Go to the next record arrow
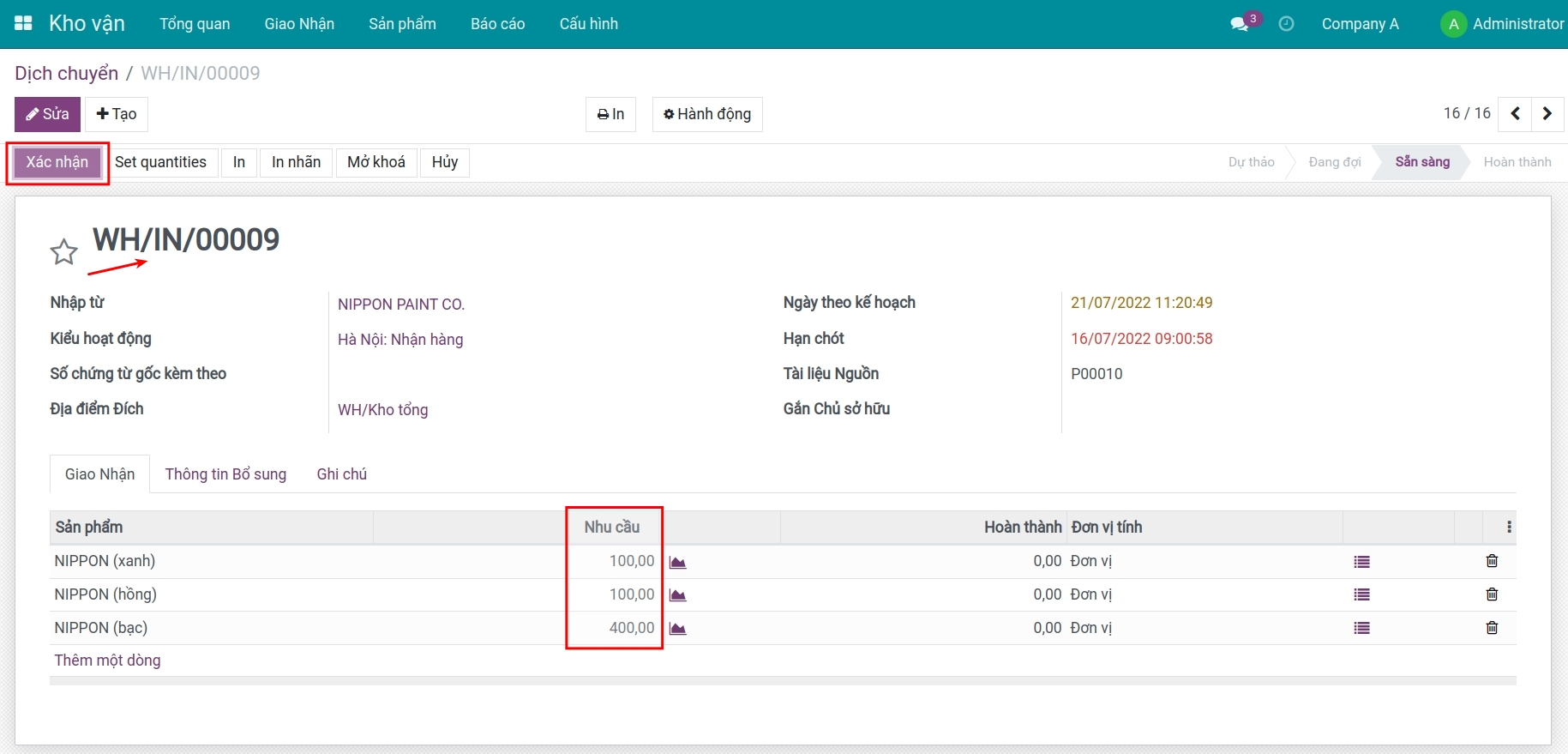 pos(1547,114)
